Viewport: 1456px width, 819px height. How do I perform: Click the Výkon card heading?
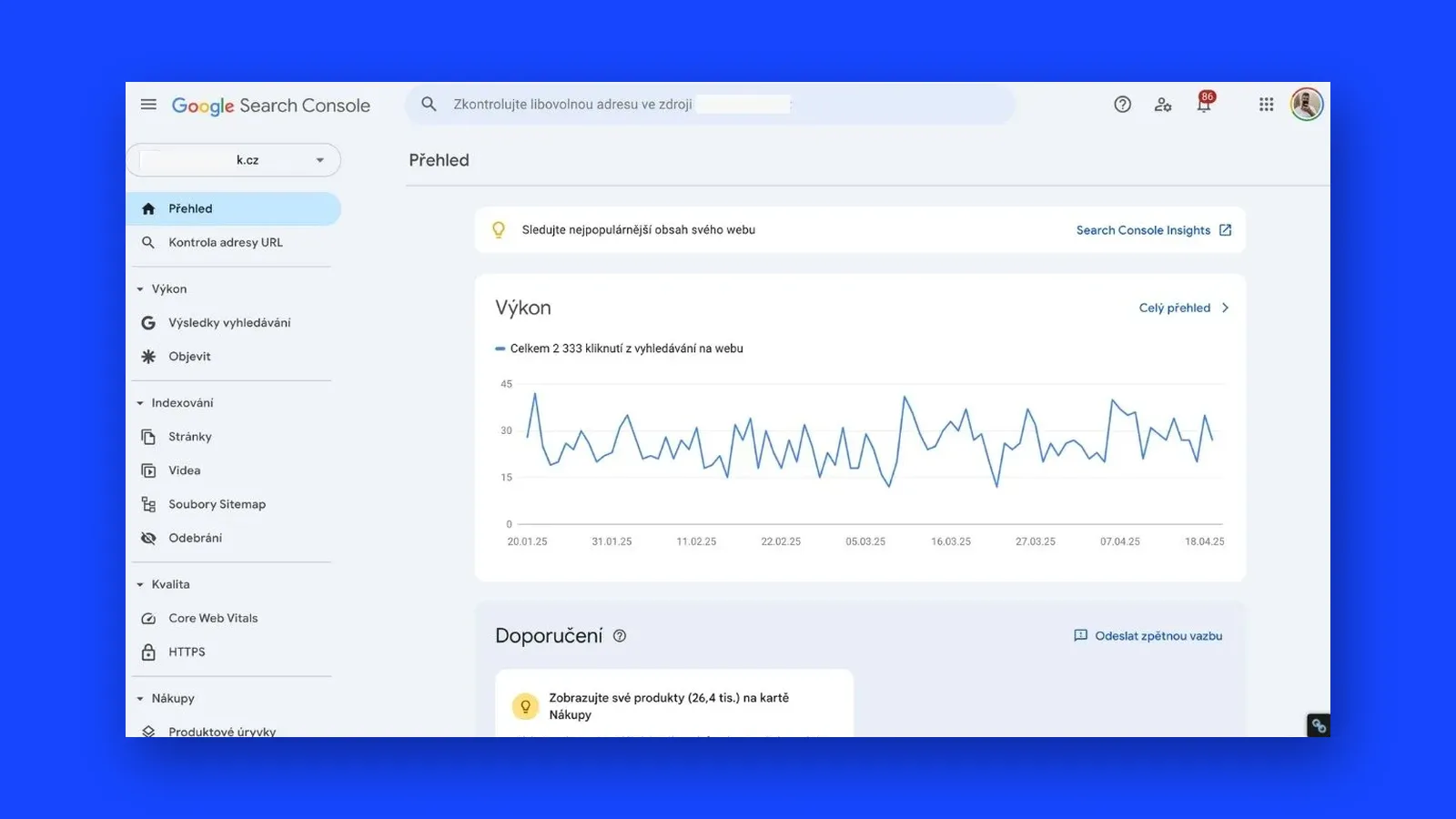pos(523,308)
